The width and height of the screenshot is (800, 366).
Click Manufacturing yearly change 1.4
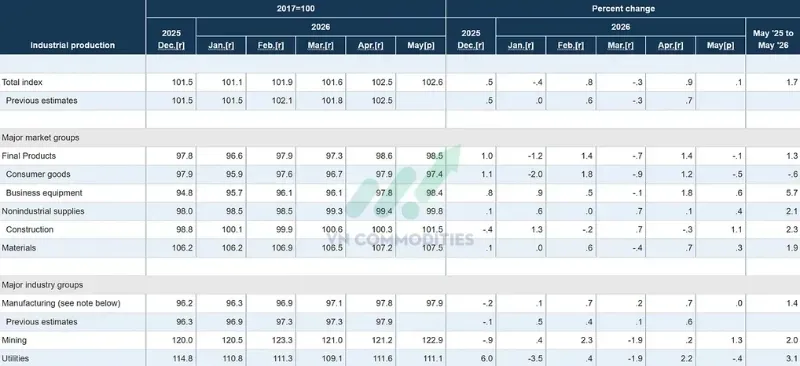click(792, 303)
